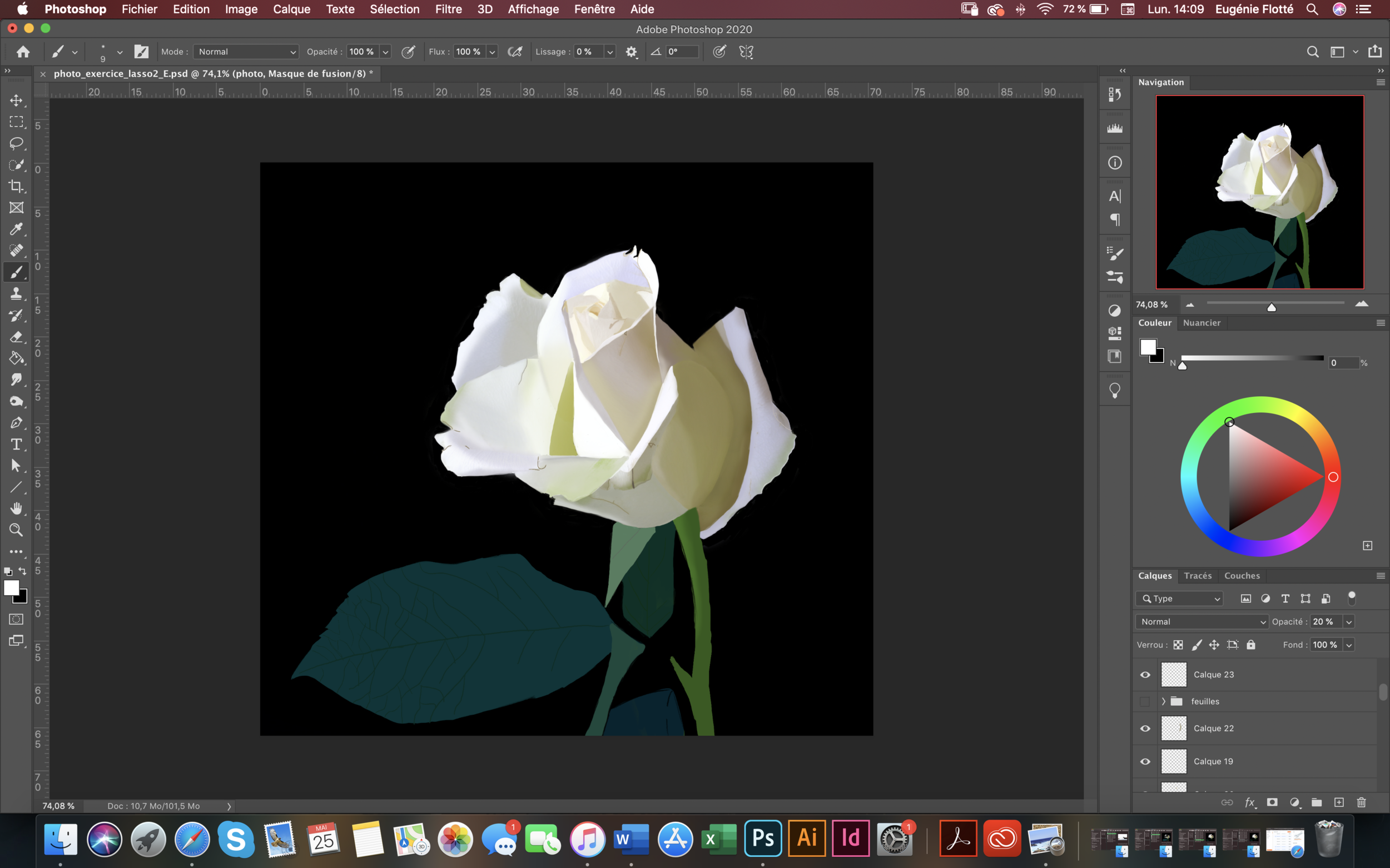Screen dimensions: 1390x868
Task: Open the Filtre menu
Action: [448, 9]
